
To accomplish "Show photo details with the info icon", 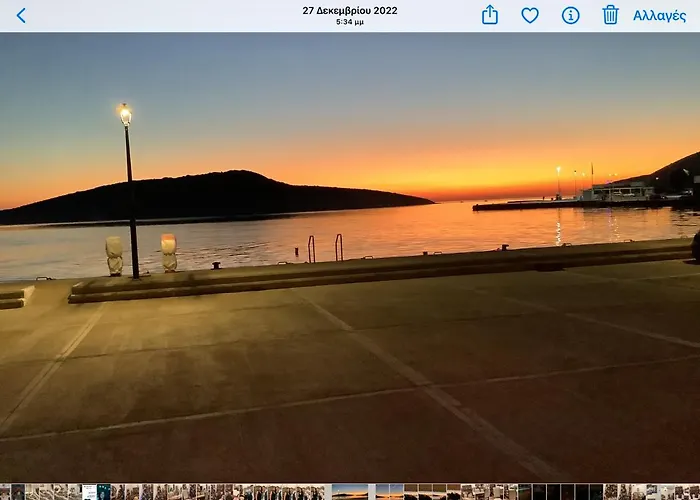I will pyautogui.click(x=570, y=15).
